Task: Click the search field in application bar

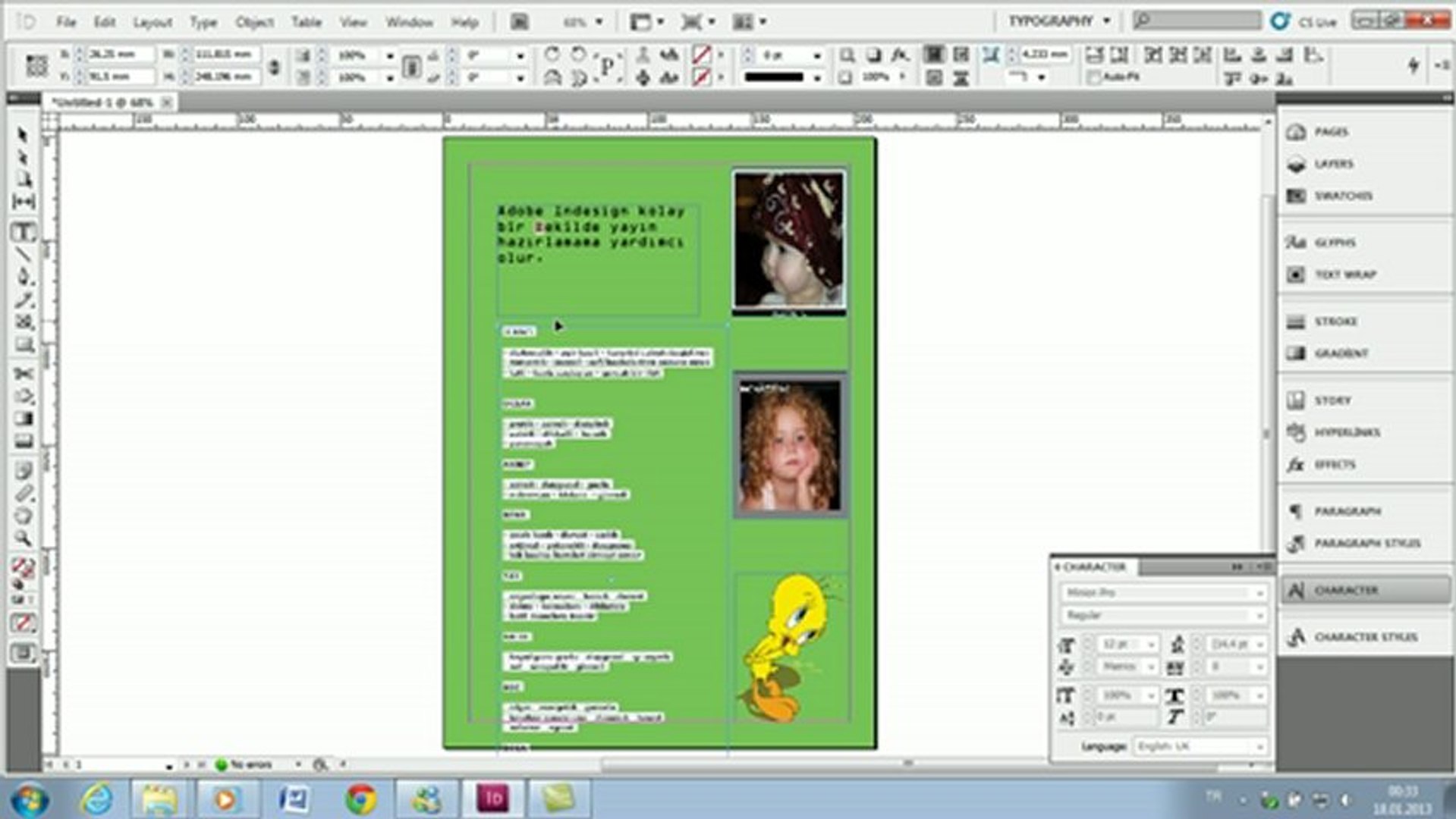Action: (1196, 20)
